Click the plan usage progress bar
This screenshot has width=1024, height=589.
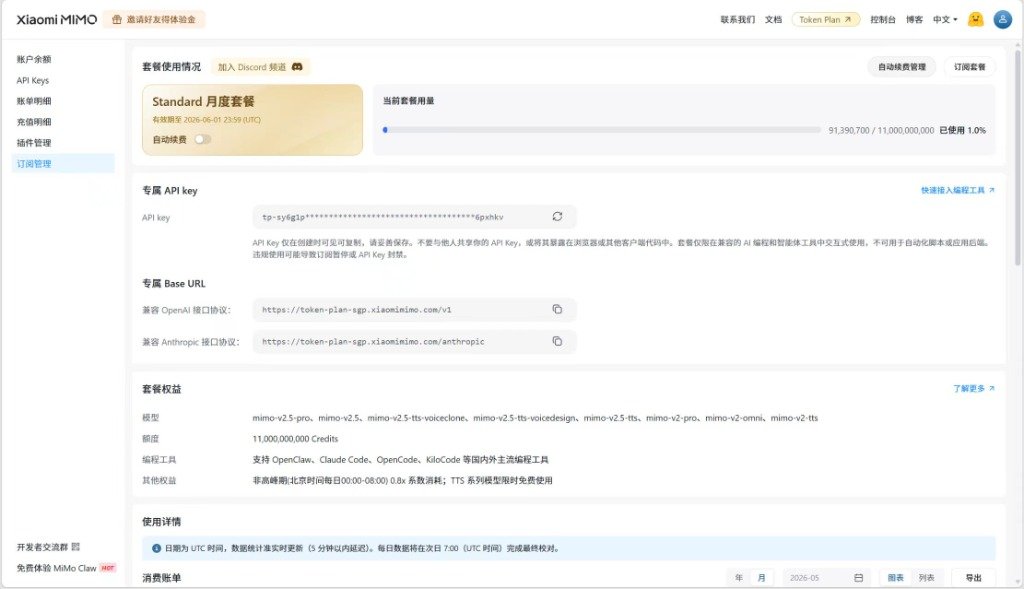pos(602,130)
